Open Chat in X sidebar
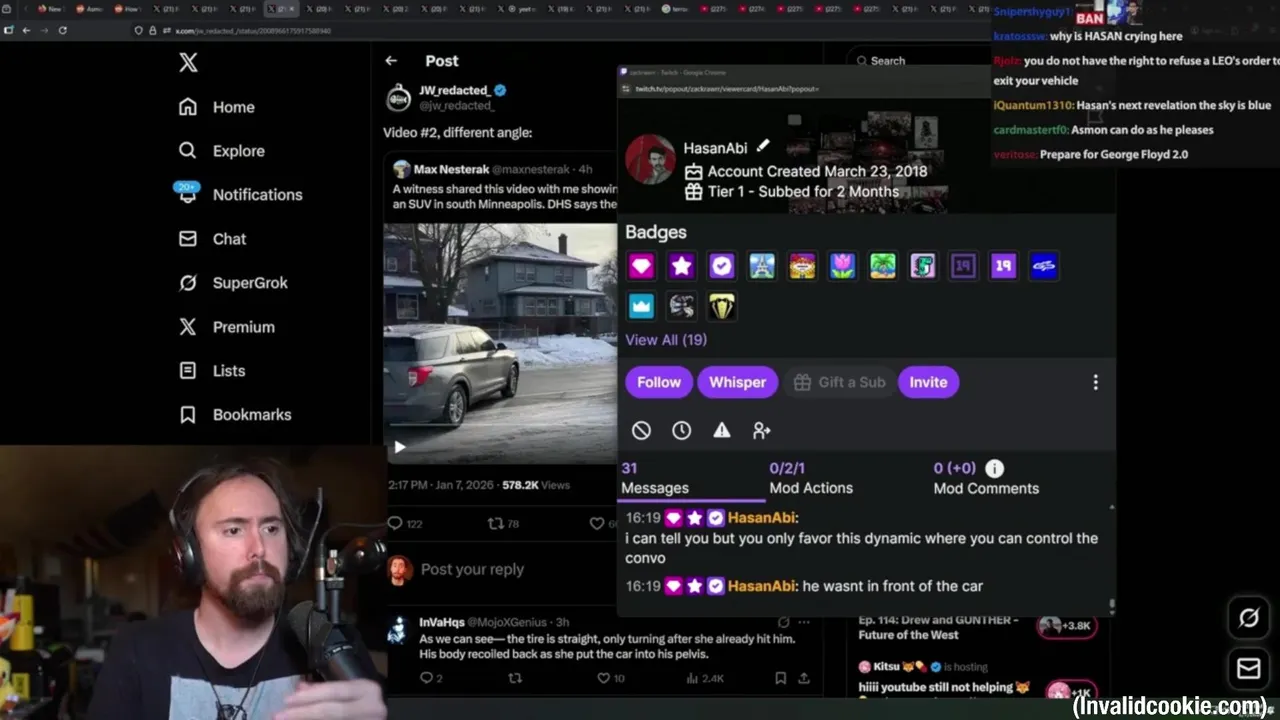 pos(212,239)
